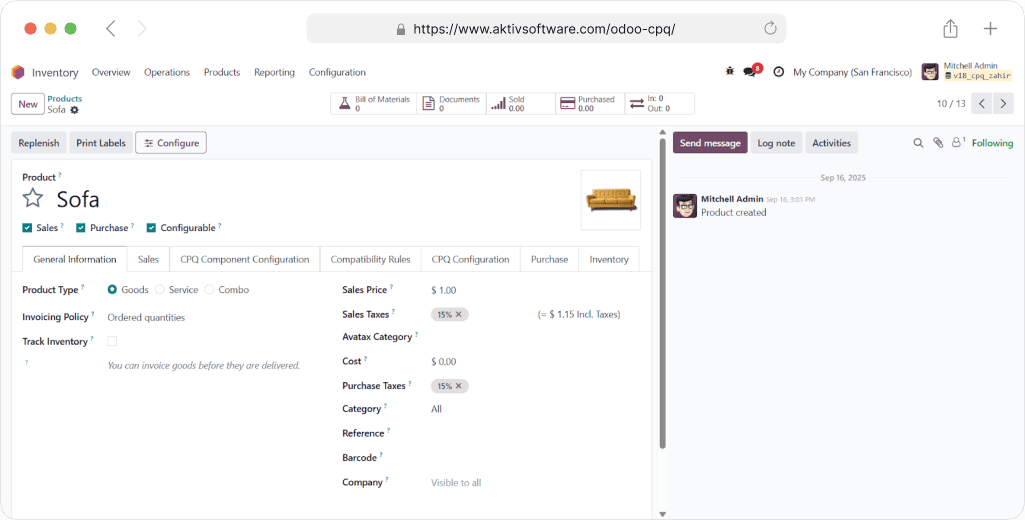Viewport: 1025px width, 520px height.
Task: Click the paperclip attachments icon
Action: click(938, 143)
